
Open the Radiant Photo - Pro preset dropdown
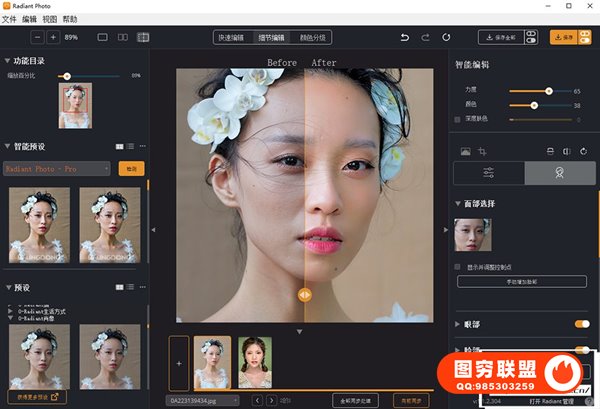pos(57,168)
